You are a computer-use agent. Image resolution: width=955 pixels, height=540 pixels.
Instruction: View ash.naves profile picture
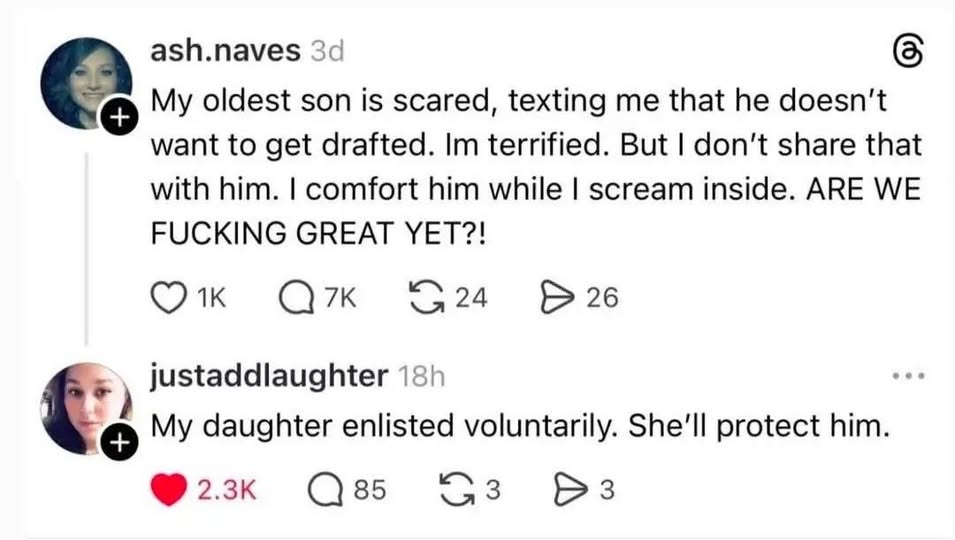85,83
